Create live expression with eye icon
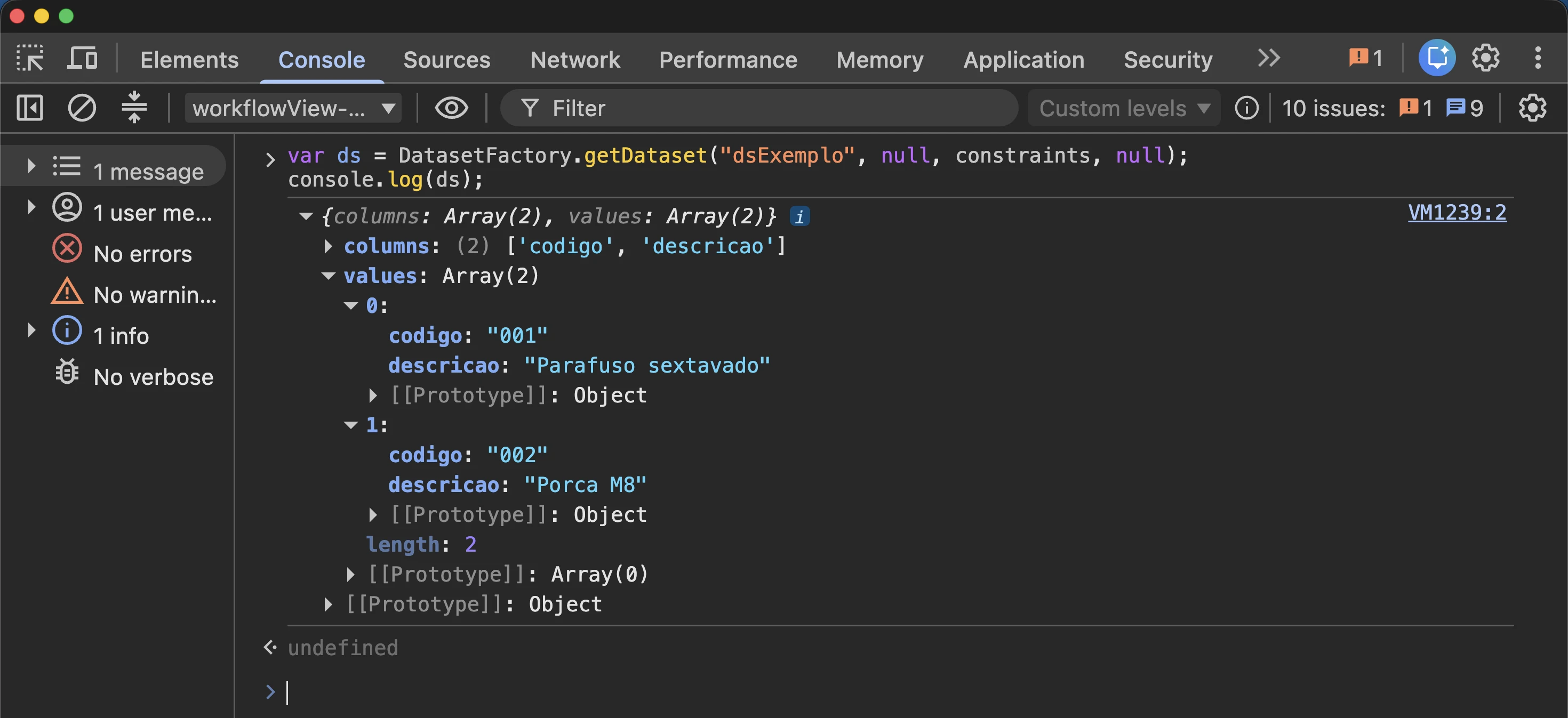This screenshot has height=718, width=1568. click(x=451, y=108)
